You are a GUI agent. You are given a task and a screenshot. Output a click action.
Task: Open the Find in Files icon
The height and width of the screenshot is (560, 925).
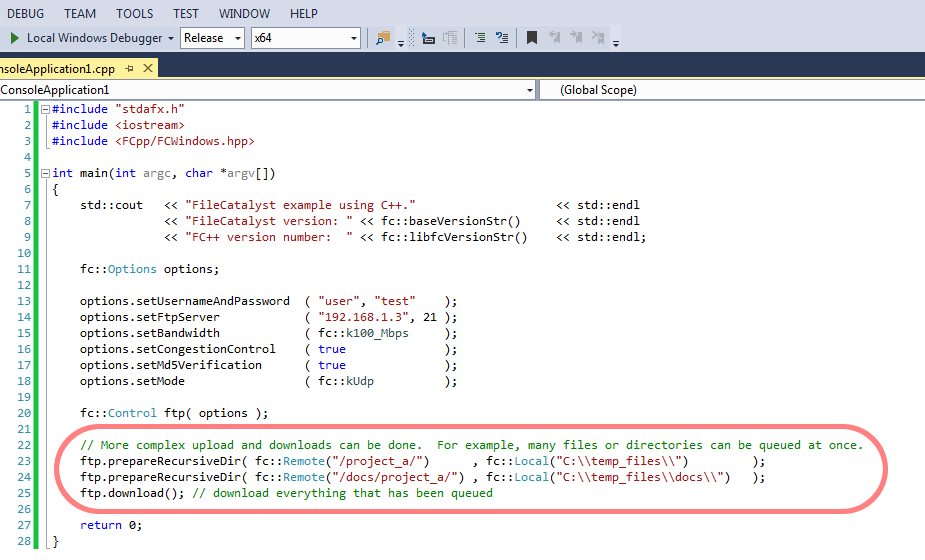(x=382, y=38)
